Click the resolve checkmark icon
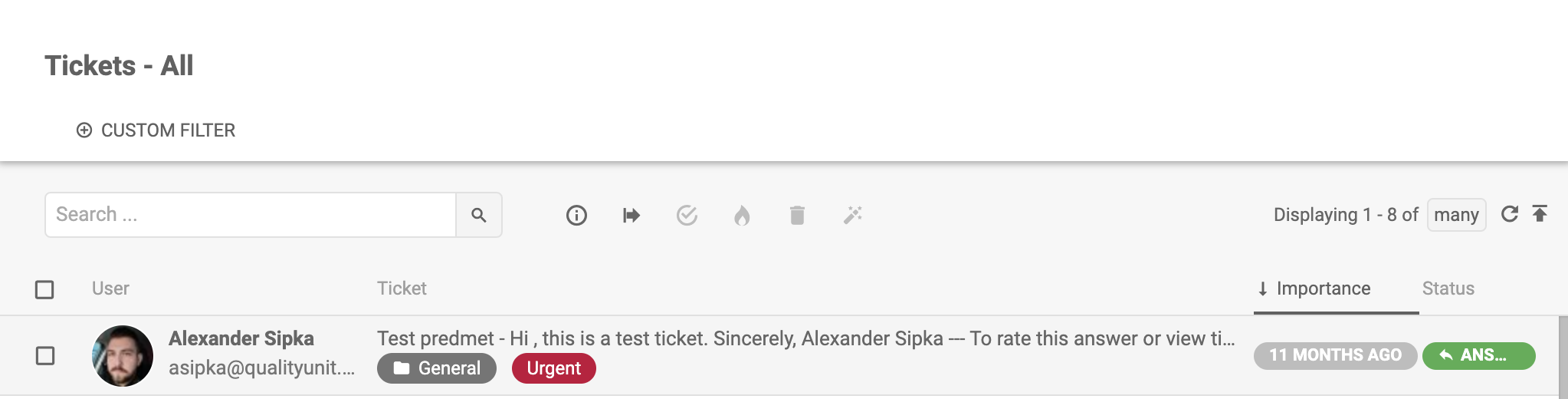The image size is (1568, 399). 687,216
